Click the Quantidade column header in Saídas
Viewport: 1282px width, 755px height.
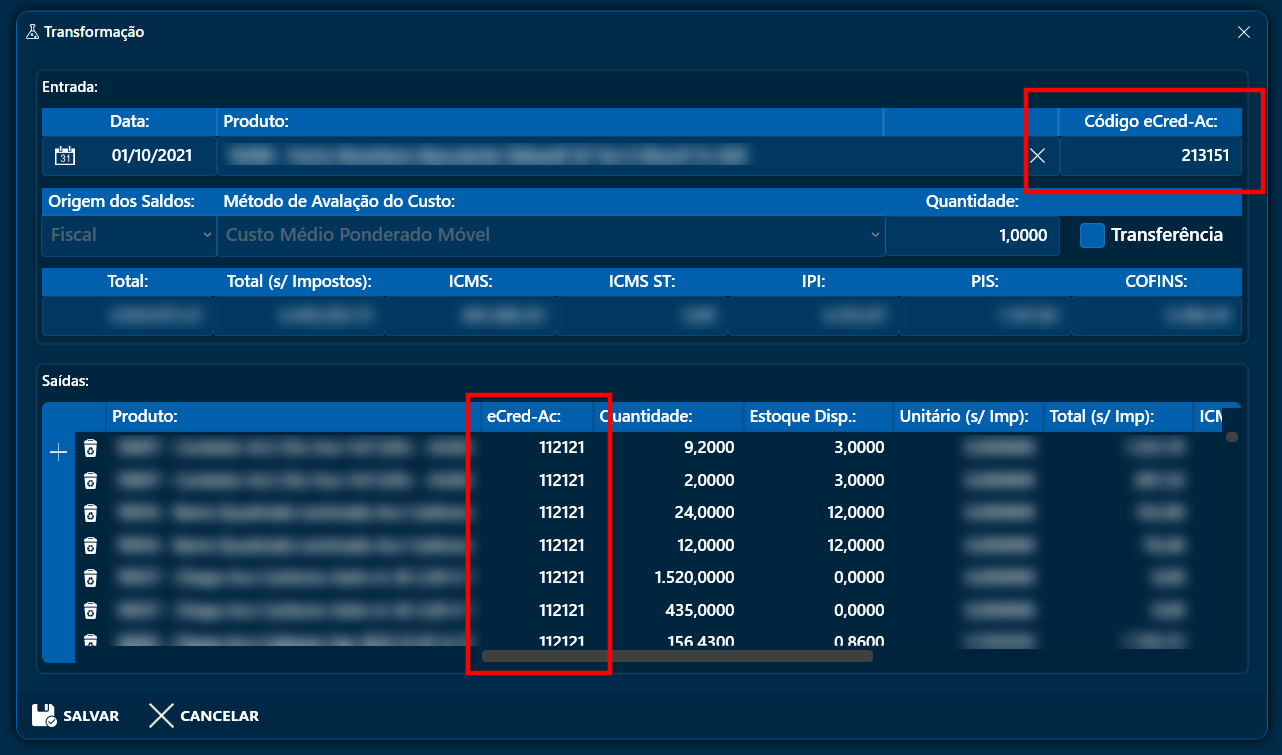(x=668, y=417)
